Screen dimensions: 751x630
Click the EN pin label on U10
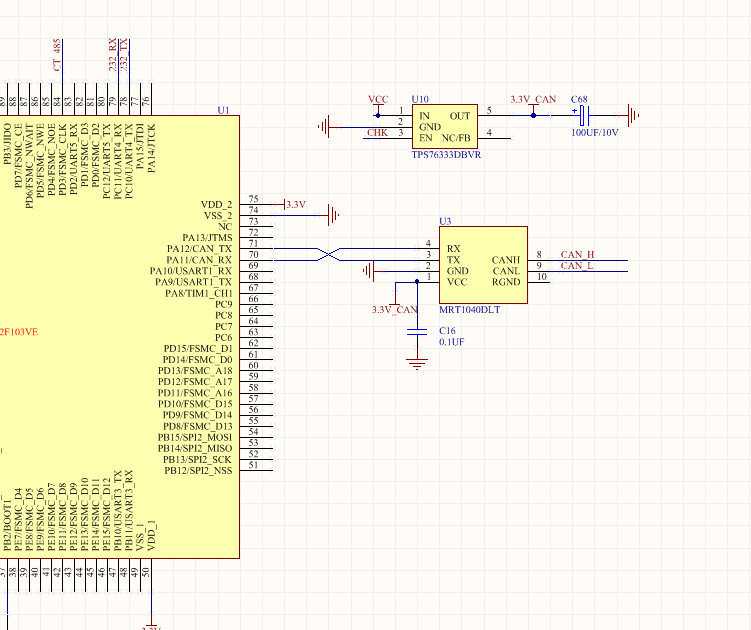pyautogui.click(x=426, y=138)
